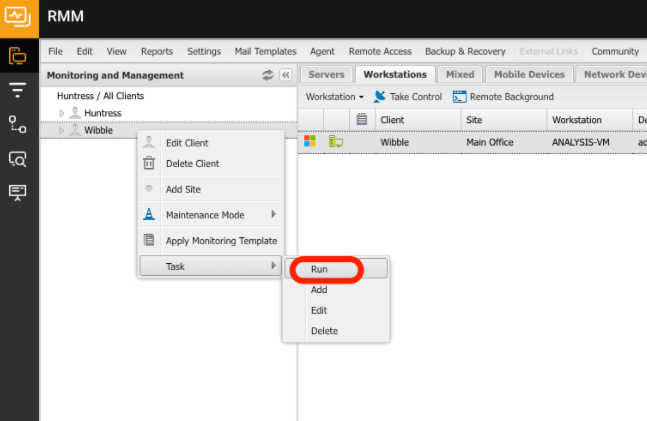The width and height of the screenshot is (647, 421).
Task: Open the External Links menu
Action: (x=548, y=51)
